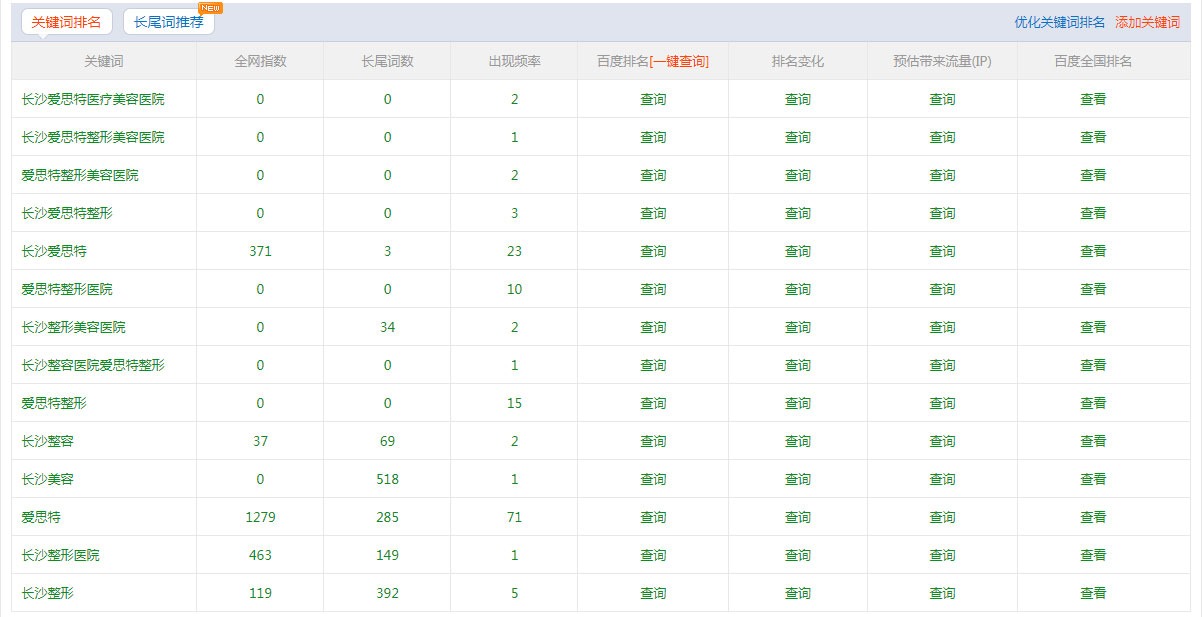The width and height of the screenshot is (1202, 617).
Task: Select 全网指数 value 119
Action: tap(260, 593)
